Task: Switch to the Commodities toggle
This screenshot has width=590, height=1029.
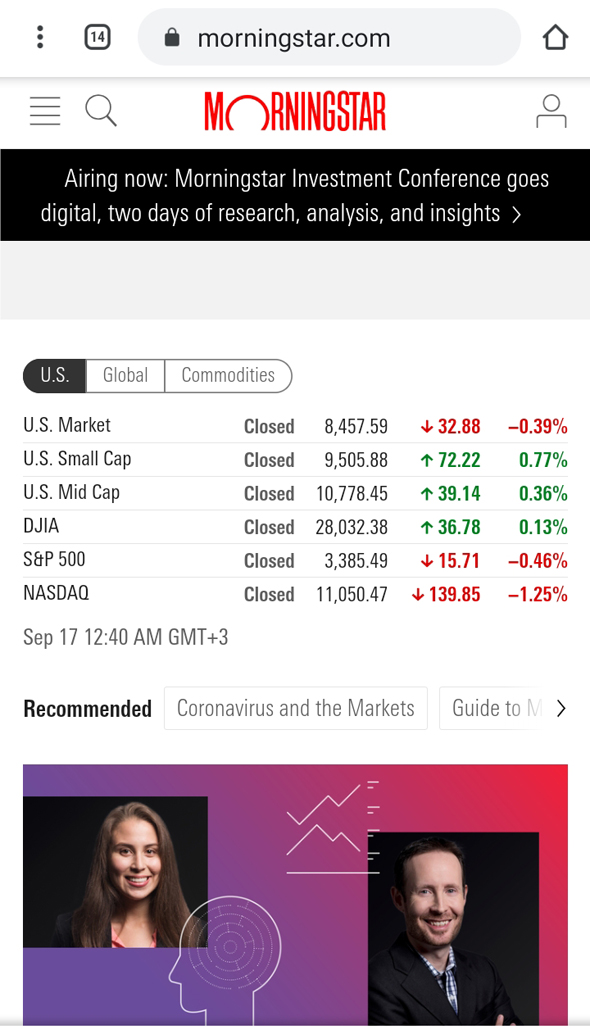Action: pyautogui.click(x=228, y=375)
